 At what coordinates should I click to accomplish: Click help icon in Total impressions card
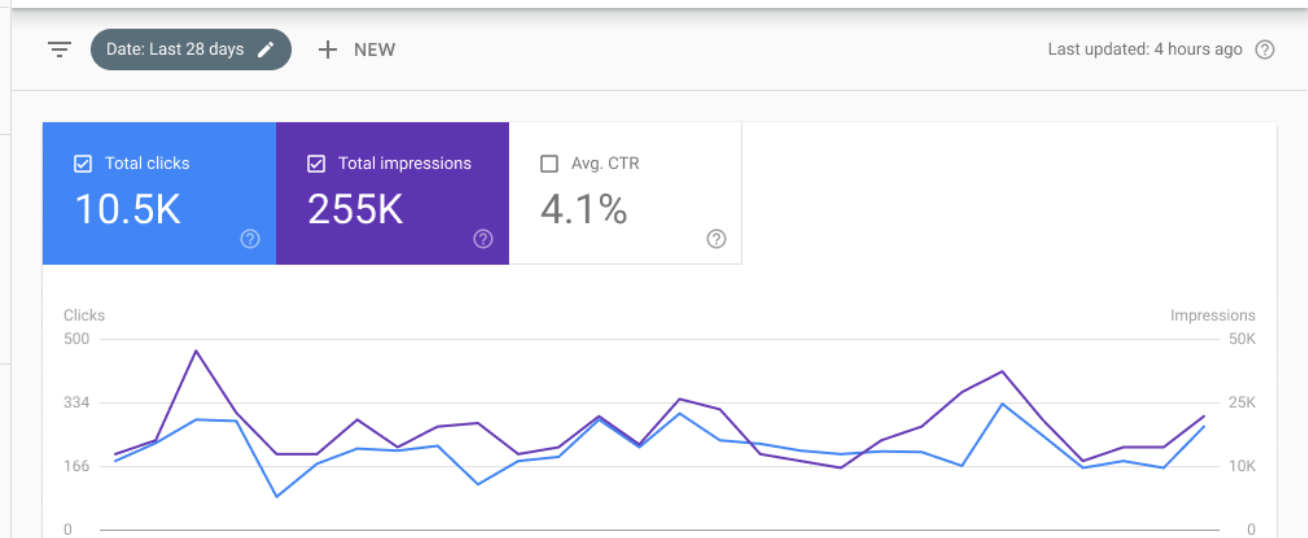[x=483, y=239]
